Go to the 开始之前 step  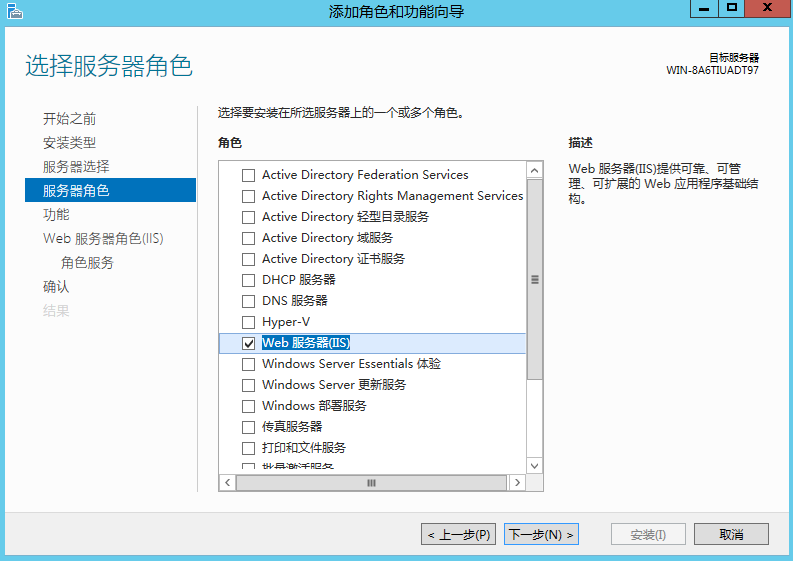70,119
